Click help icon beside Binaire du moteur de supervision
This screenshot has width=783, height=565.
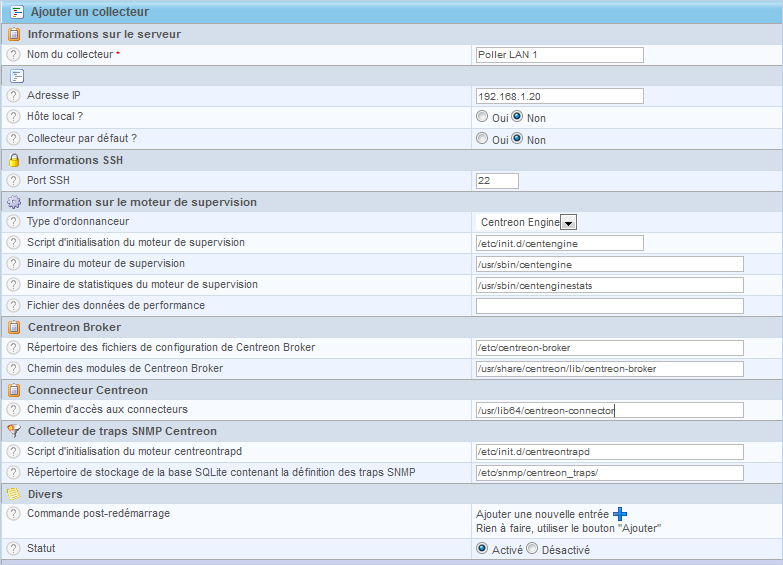click(13, 263)
